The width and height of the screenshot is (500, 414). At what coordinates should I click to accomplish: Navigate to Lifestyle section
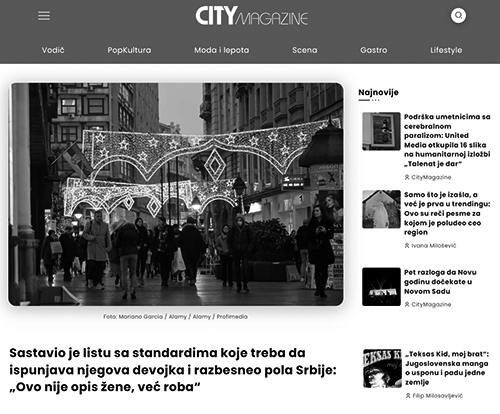pos(446,50)
